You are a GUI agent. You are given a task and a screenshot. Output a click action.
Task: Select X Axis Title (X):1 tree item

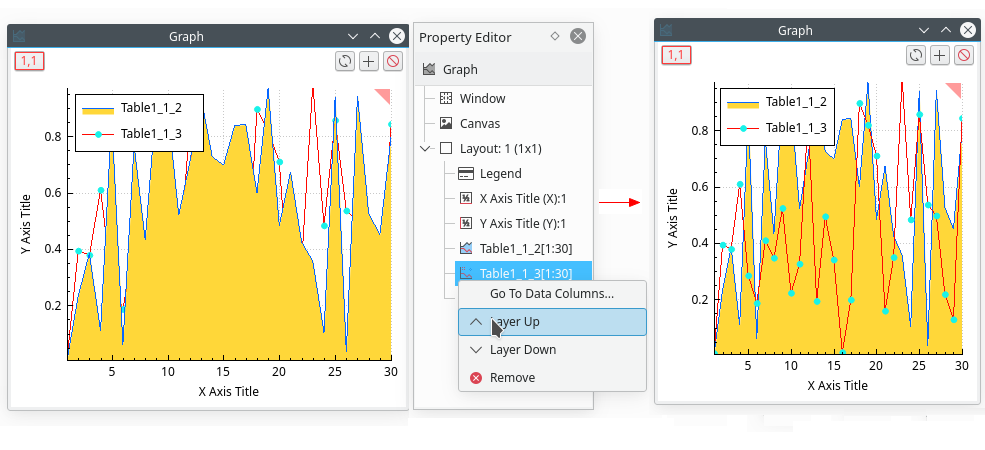(523, 199)
